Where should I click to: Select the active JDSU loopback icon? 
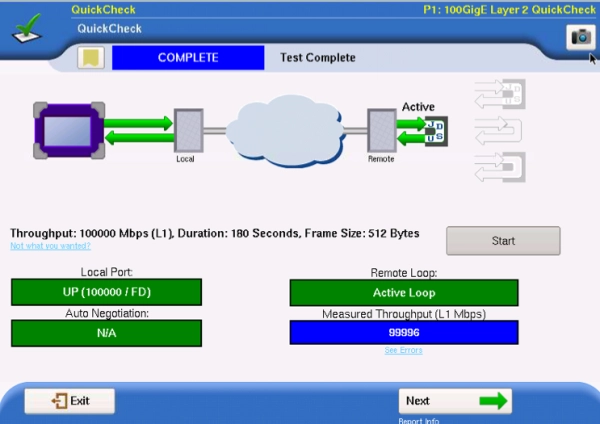click(436, 131)
